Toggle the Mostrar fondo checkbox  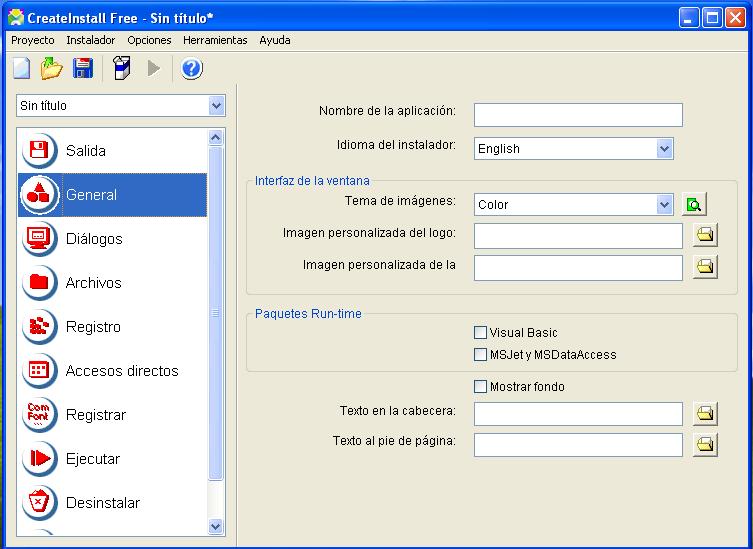(x=480, y=387)
